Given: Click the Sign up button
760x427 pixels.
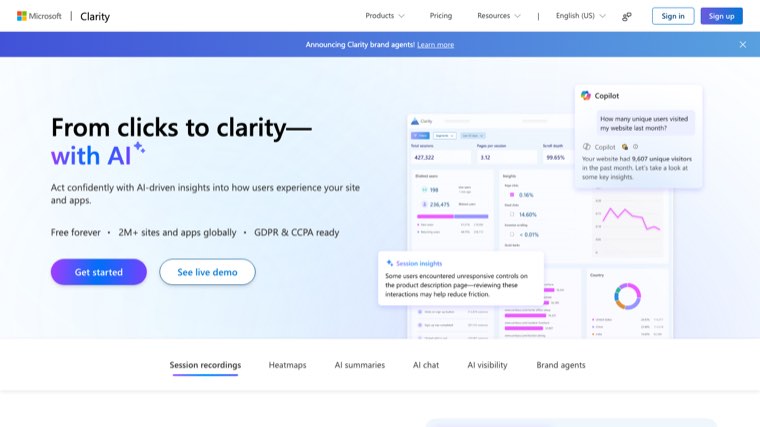Looking at the screenshot, I should [x=721, y=16].
